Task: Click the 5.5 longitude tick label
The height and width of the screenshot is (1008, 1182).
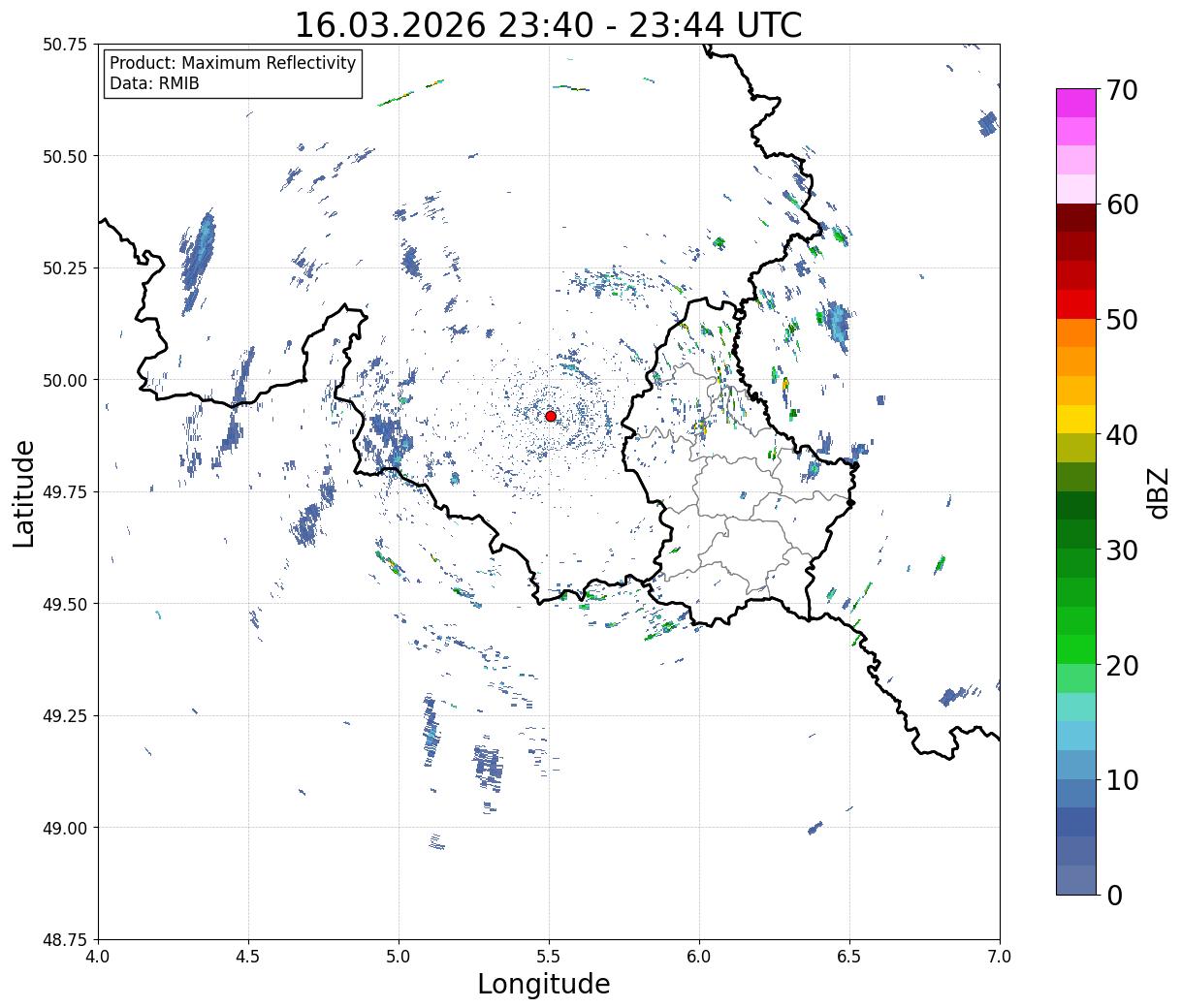Action: (x=549, y=957)
